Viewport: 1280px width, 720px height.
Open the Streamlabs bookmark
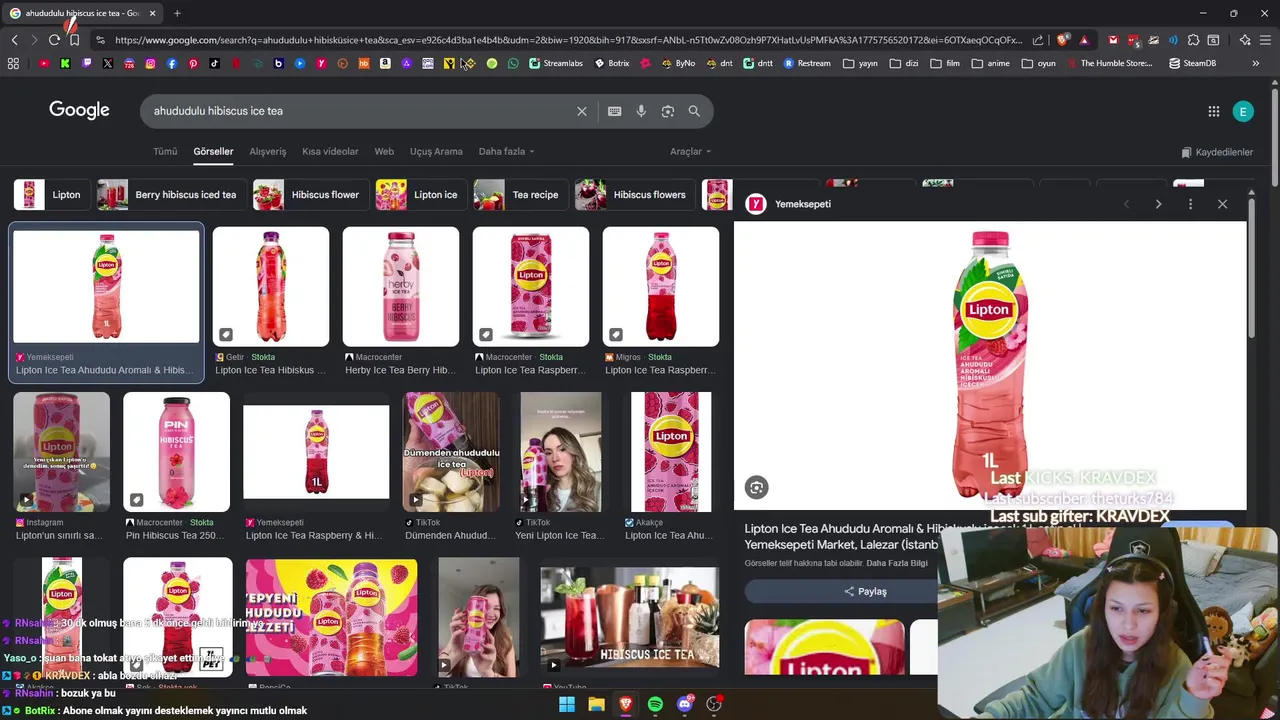coord(556,63)
